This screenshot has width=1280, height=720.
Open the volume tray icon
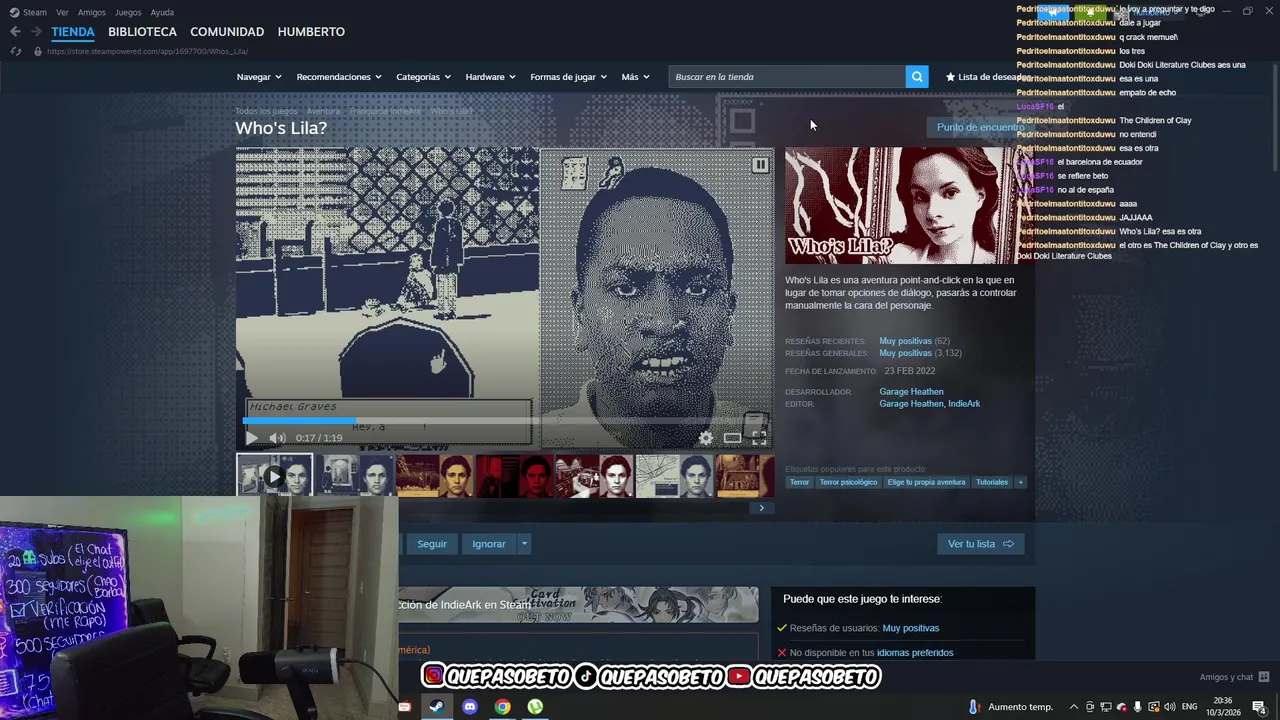pyautogui.click(x=1169, y=707)
